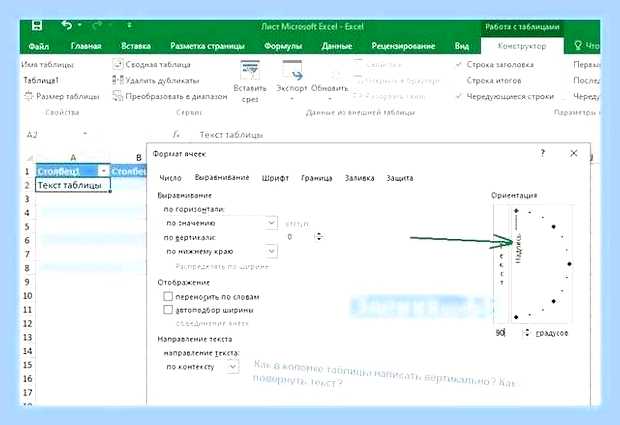Image resolution: width=620 pixels, height=425 pixels.
Task: Switch to the Вставка ribbon tab
Action: coord(136,46)
